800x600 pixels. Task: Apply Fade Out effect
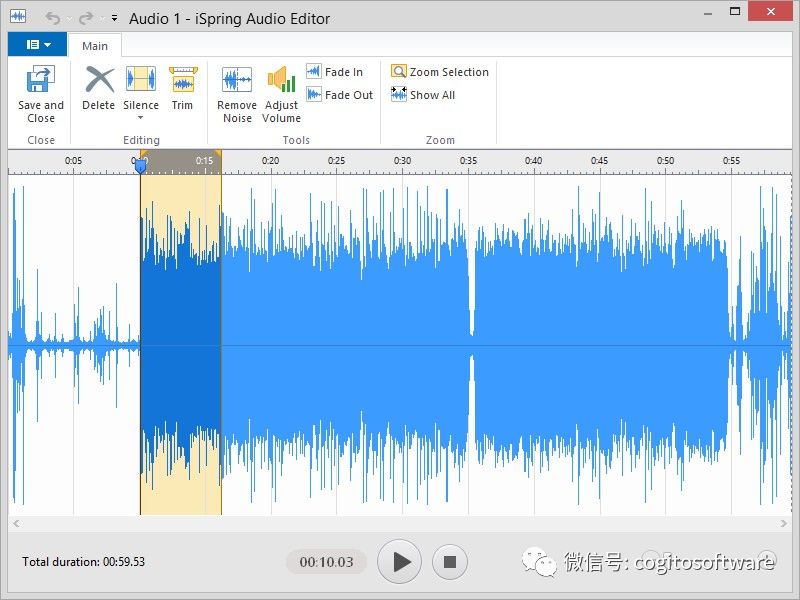340,95
